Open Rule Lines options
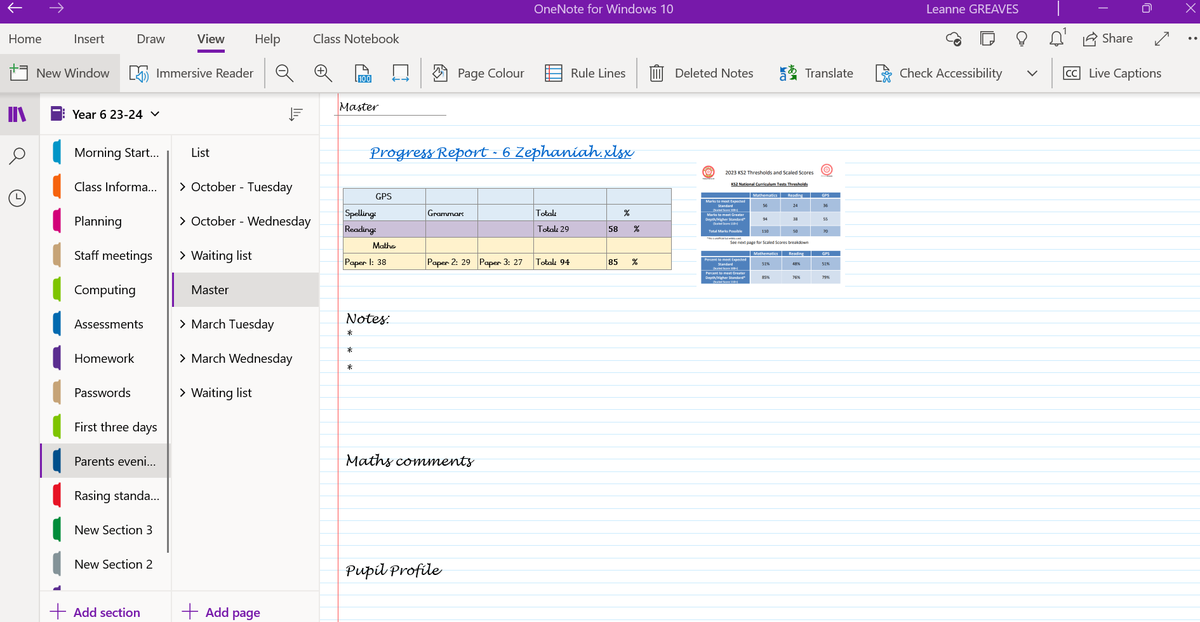The image size is (1200, 622). [585, 73]
